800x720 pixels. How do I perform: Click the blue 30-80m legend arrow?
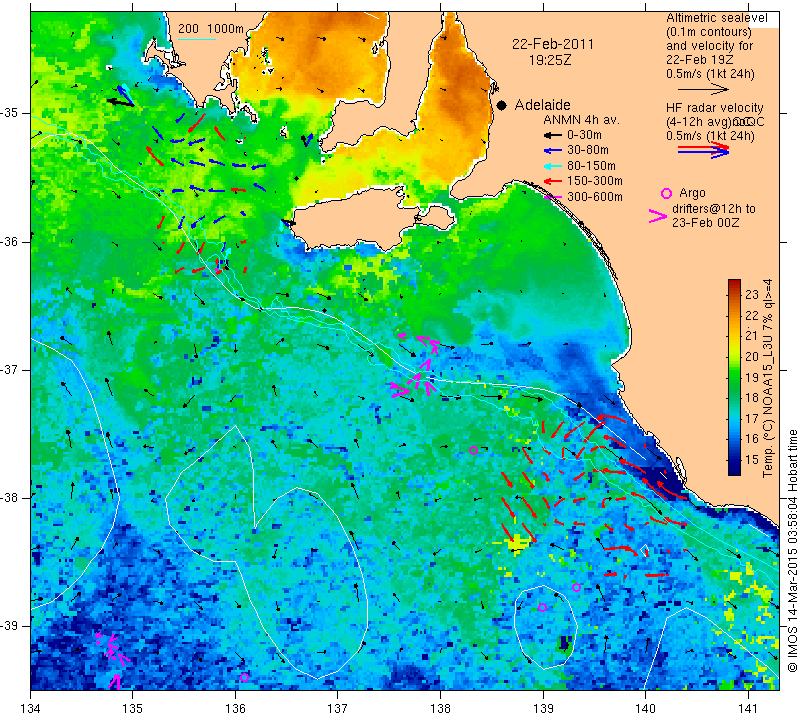click(x=552, y=151)
